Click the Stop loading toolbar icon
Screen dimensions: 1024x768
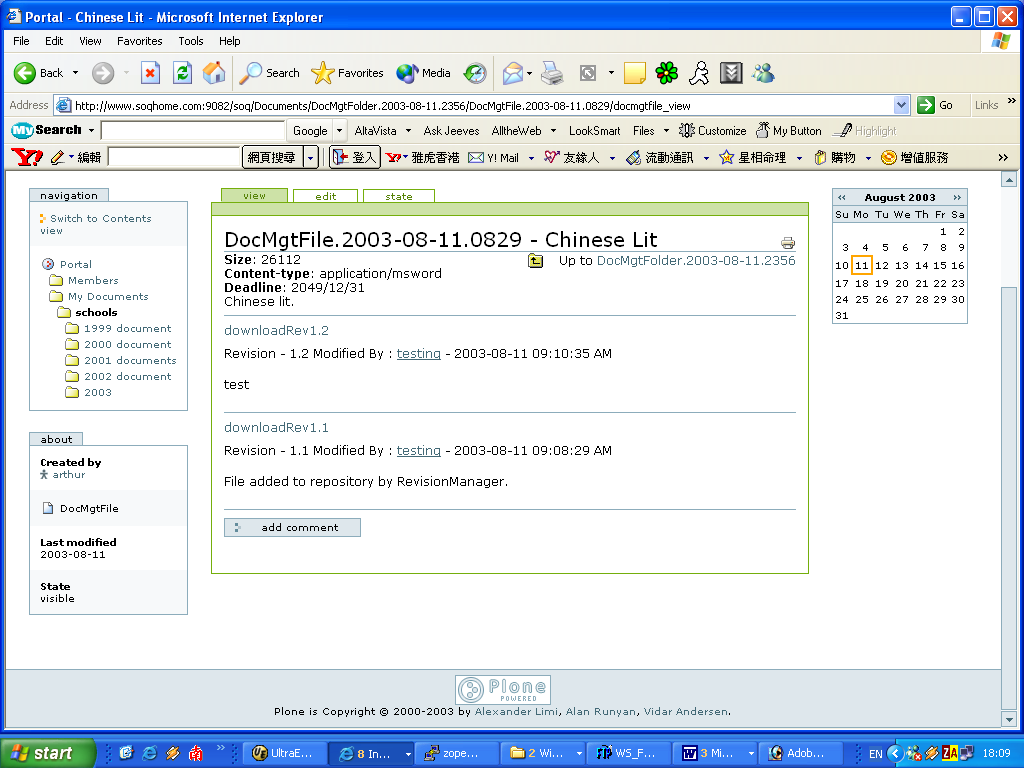point(150,73)
